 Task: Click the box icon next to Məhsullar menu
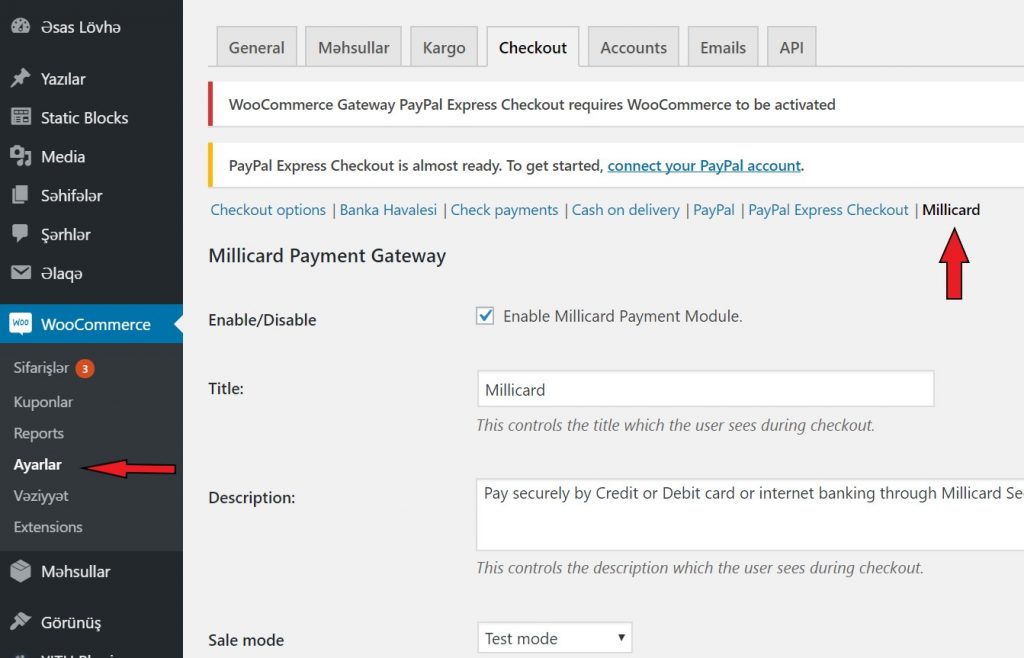[x=20, y=571]
